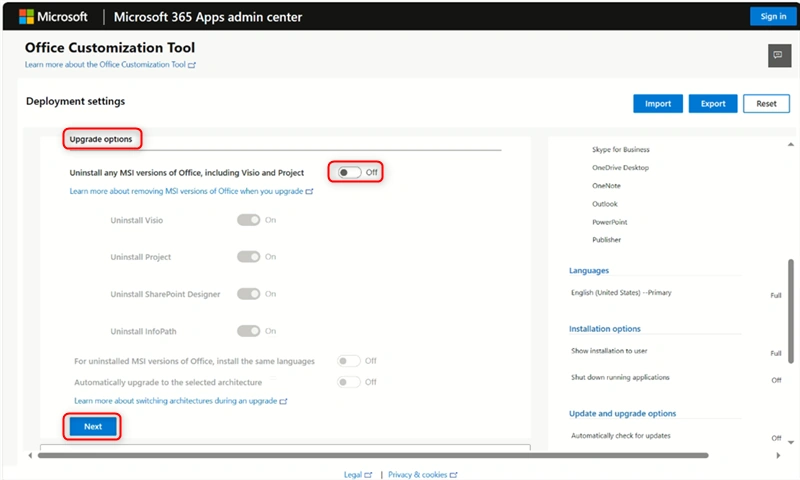Toggle the Uninstall SharePoint Designer switch
The width and height of the screenshot is (800, 480).
click(248, 294)
